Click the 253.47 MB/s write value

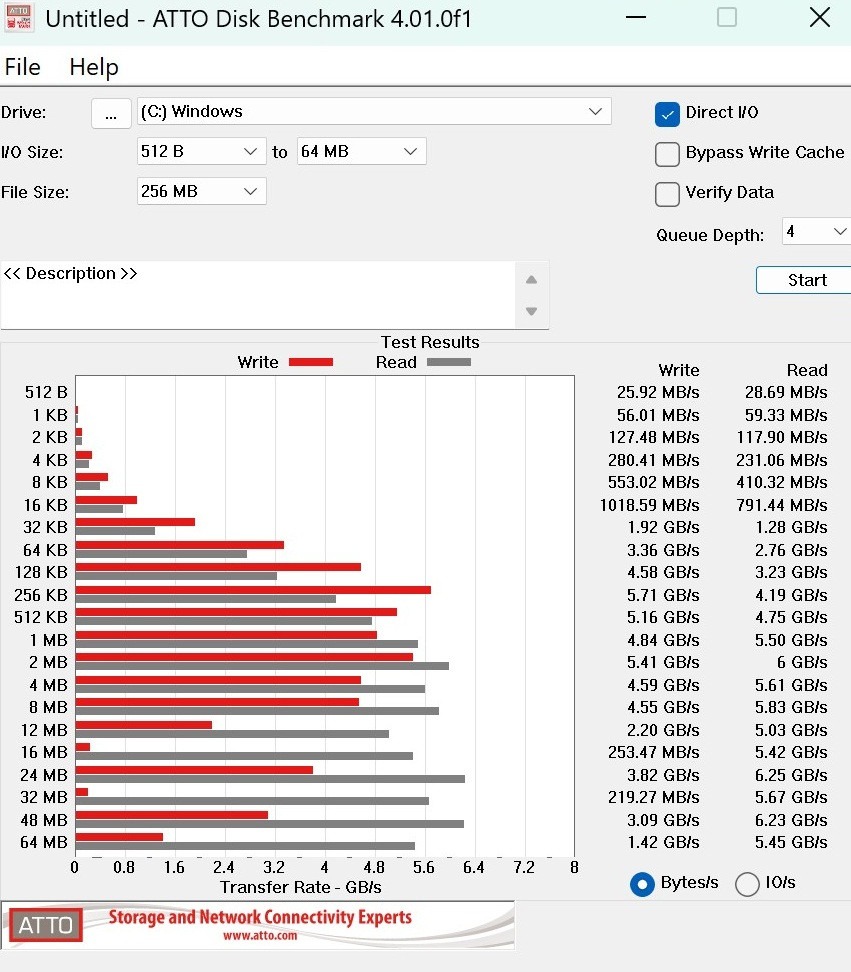[x=654, y=753]
